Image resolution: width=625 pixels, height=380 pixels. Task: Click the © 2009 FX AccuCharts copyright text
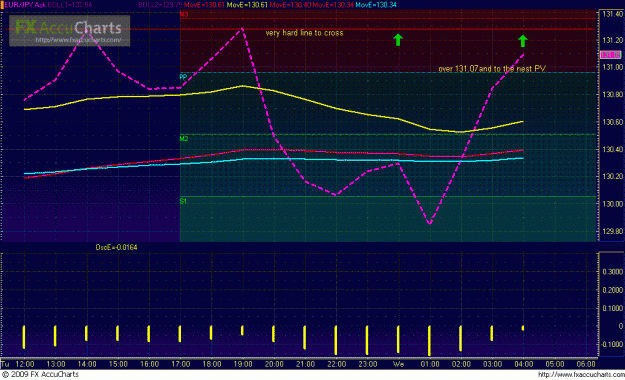(40, 374)
